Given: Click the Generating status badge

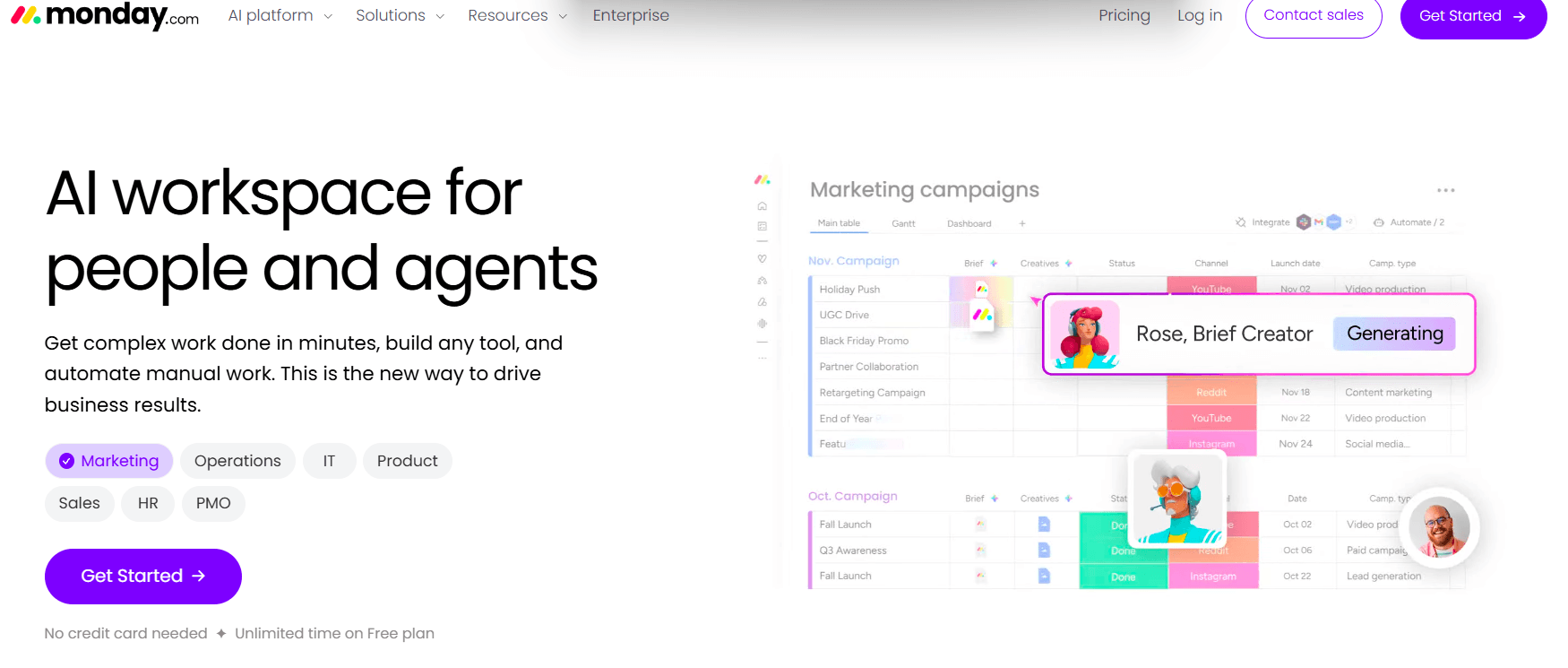Looking at the screenshot, I should click(1394, 334).
